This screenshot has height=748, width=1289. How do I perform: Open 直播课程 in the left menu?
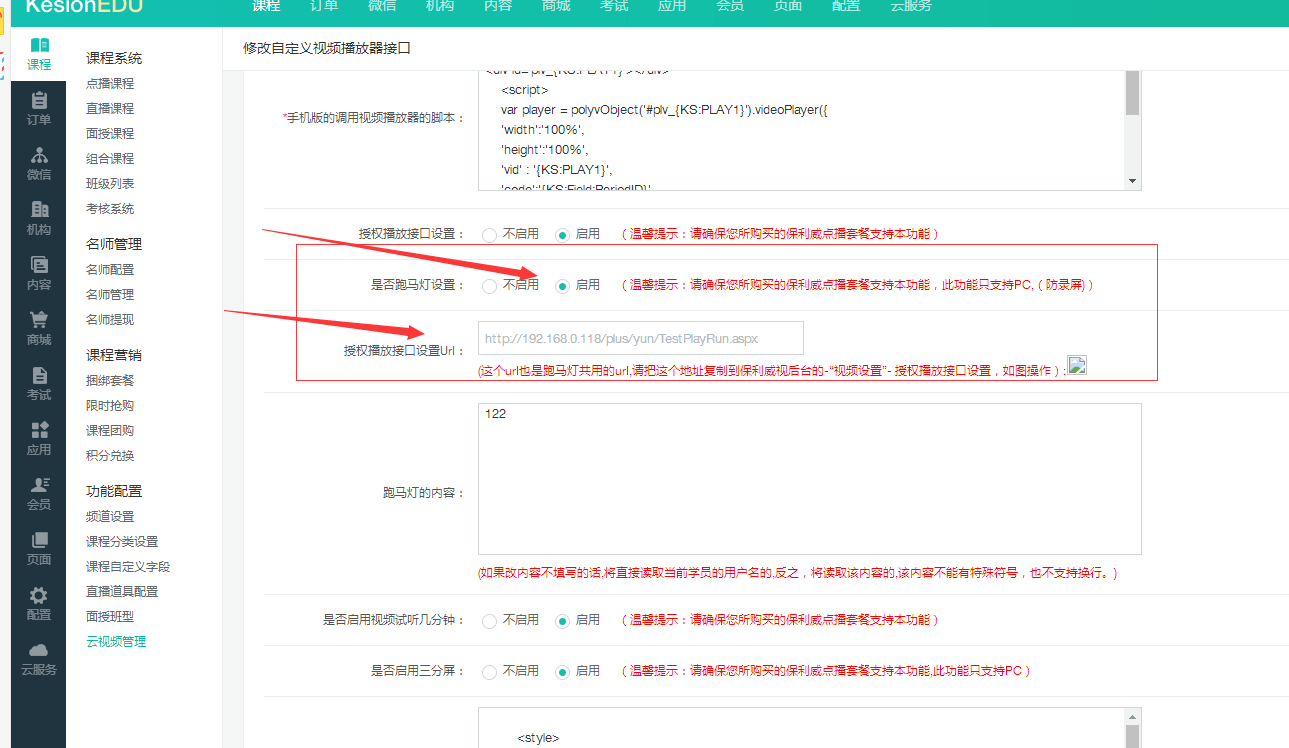click(110, 109)
